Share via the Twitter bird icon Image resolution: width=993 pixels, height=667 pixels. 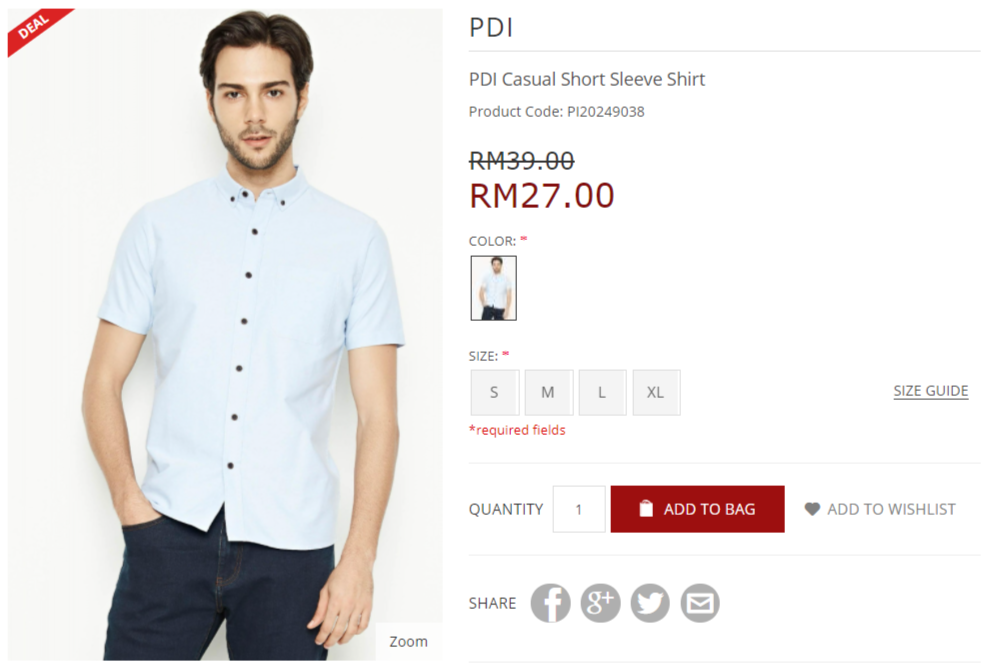coord(650,602)
